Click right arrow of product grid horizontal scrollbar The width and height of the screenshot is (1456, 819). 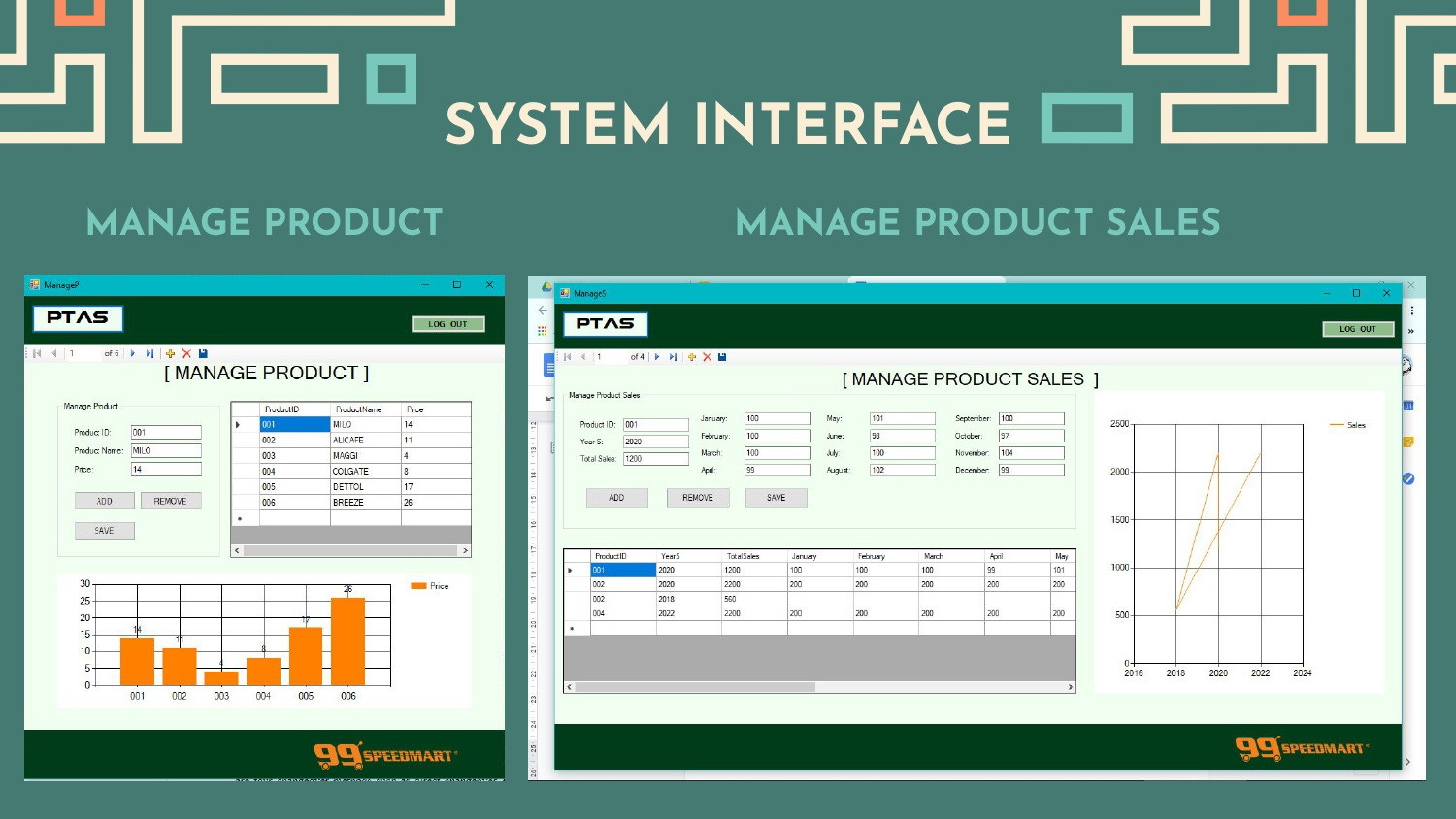click(x=465, y=551)
